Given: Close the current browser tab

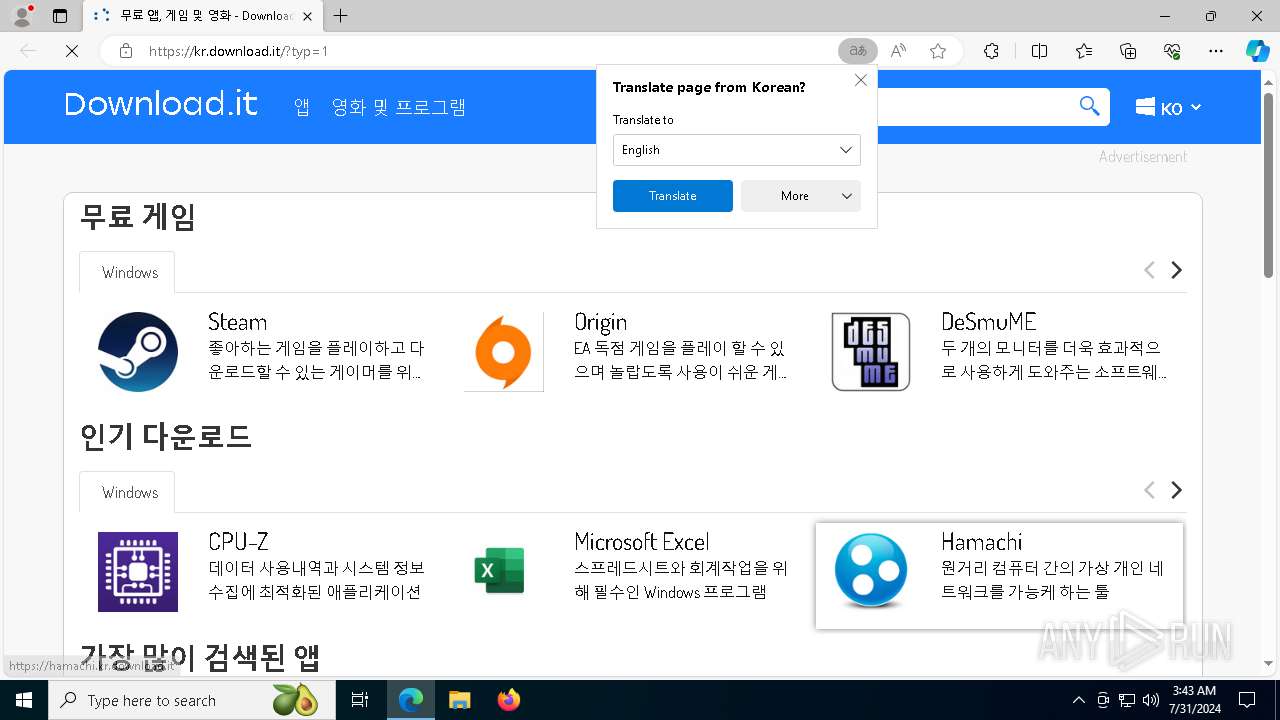Looking at the screenshot, I should point(307,16).
